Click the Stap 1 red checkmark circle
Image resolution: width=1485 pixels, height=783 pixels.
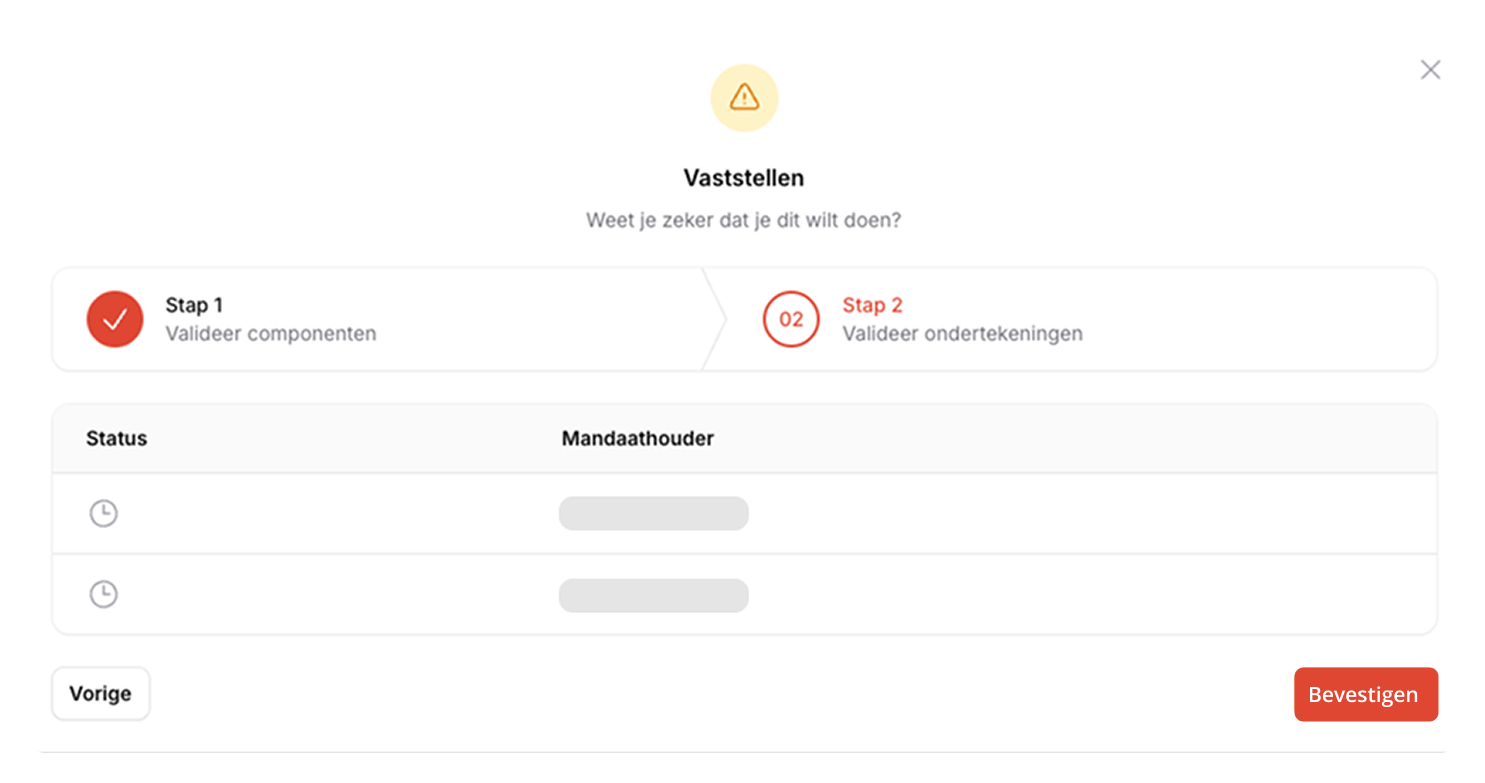tap(115, 319)
